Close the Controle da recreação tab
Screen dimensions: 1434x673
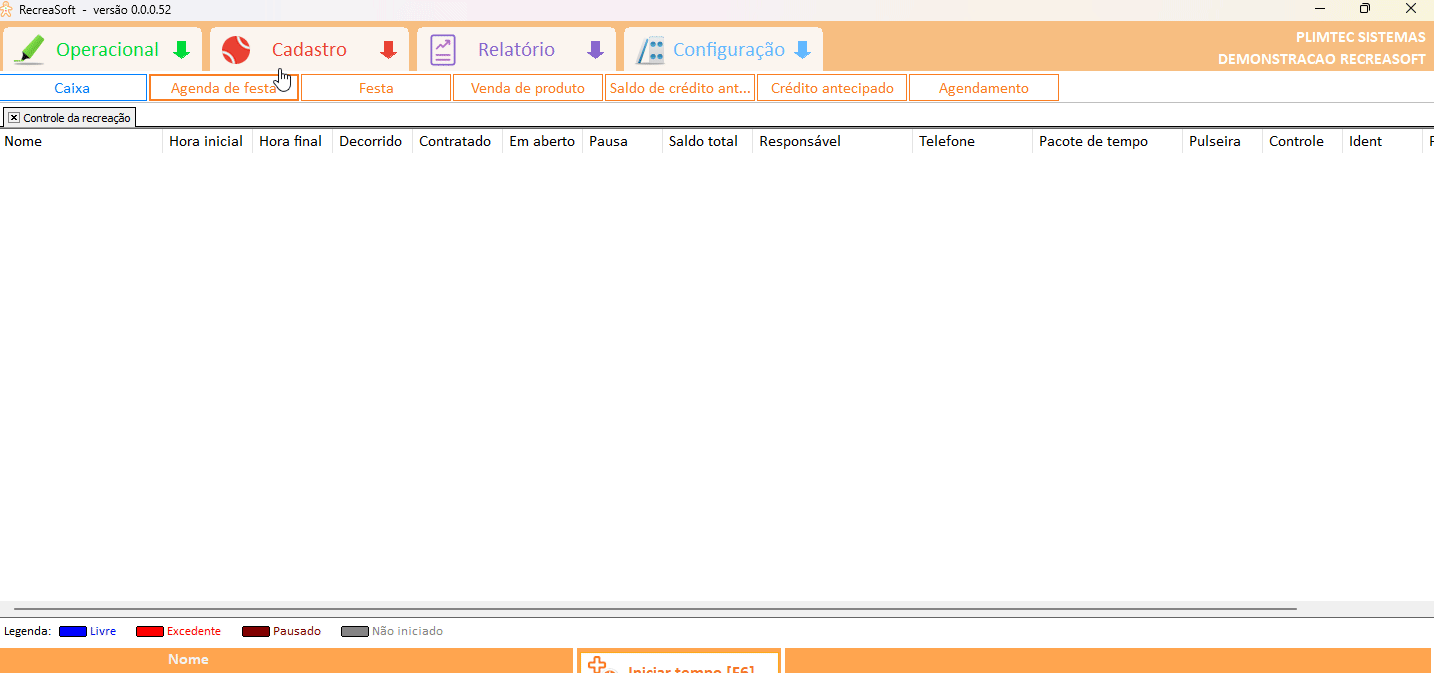click(x=14, y=118)
